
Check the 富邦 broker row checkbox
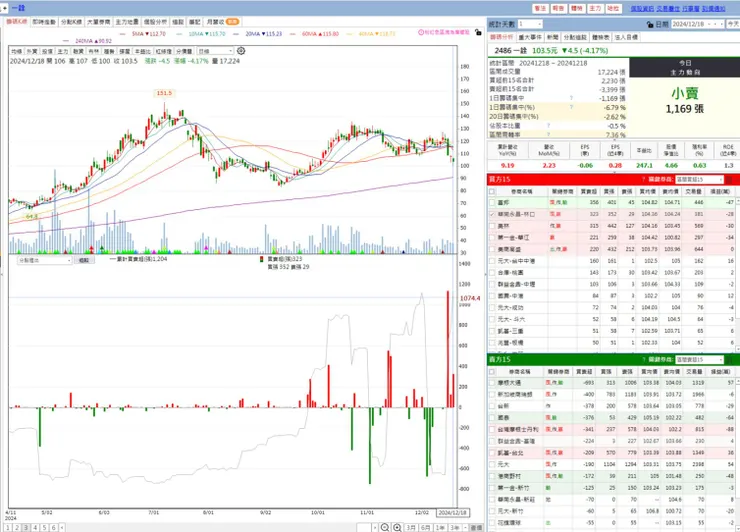[492, 202]
